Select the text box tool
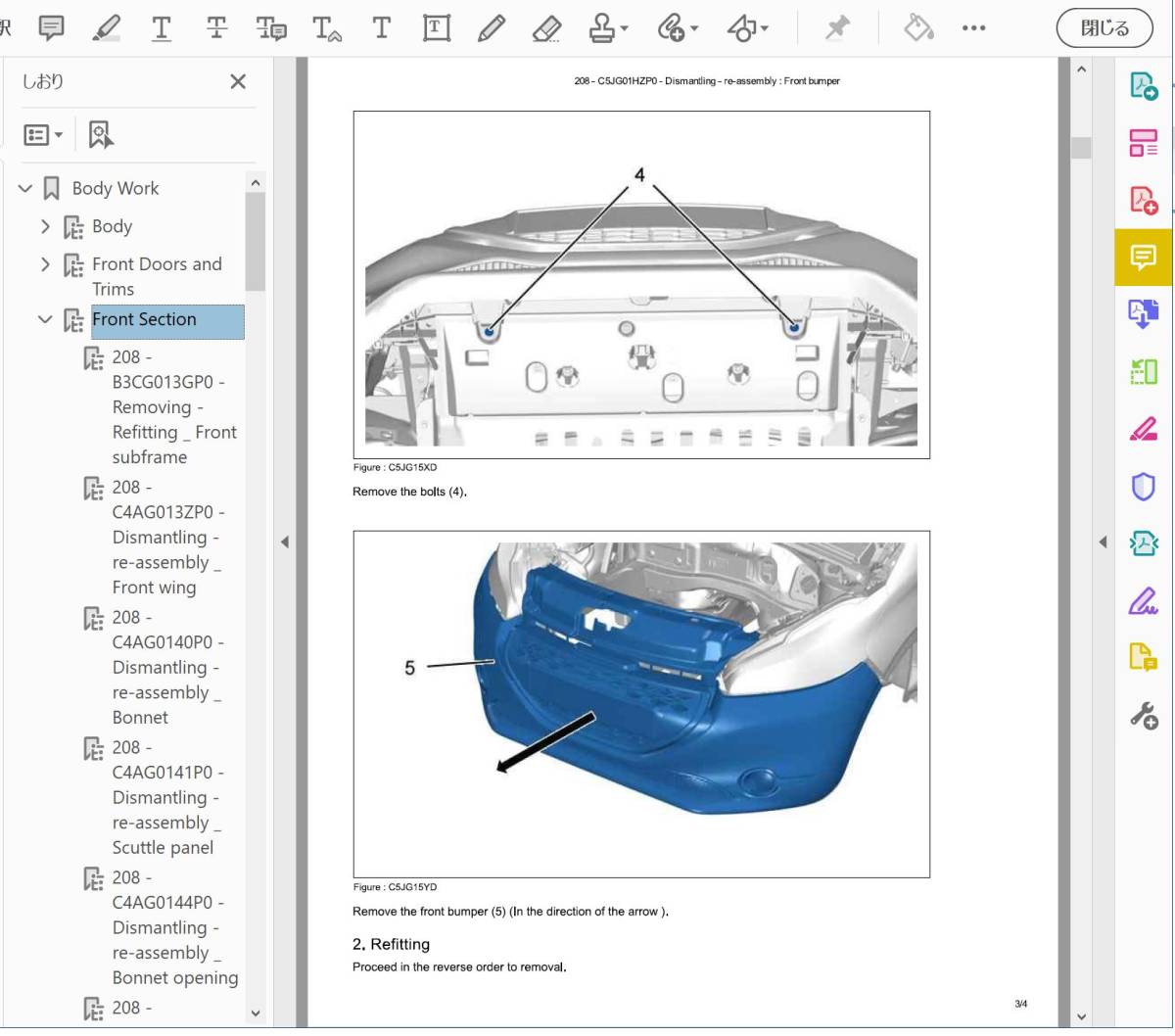 pyautogui.click(x=437, y=27)
